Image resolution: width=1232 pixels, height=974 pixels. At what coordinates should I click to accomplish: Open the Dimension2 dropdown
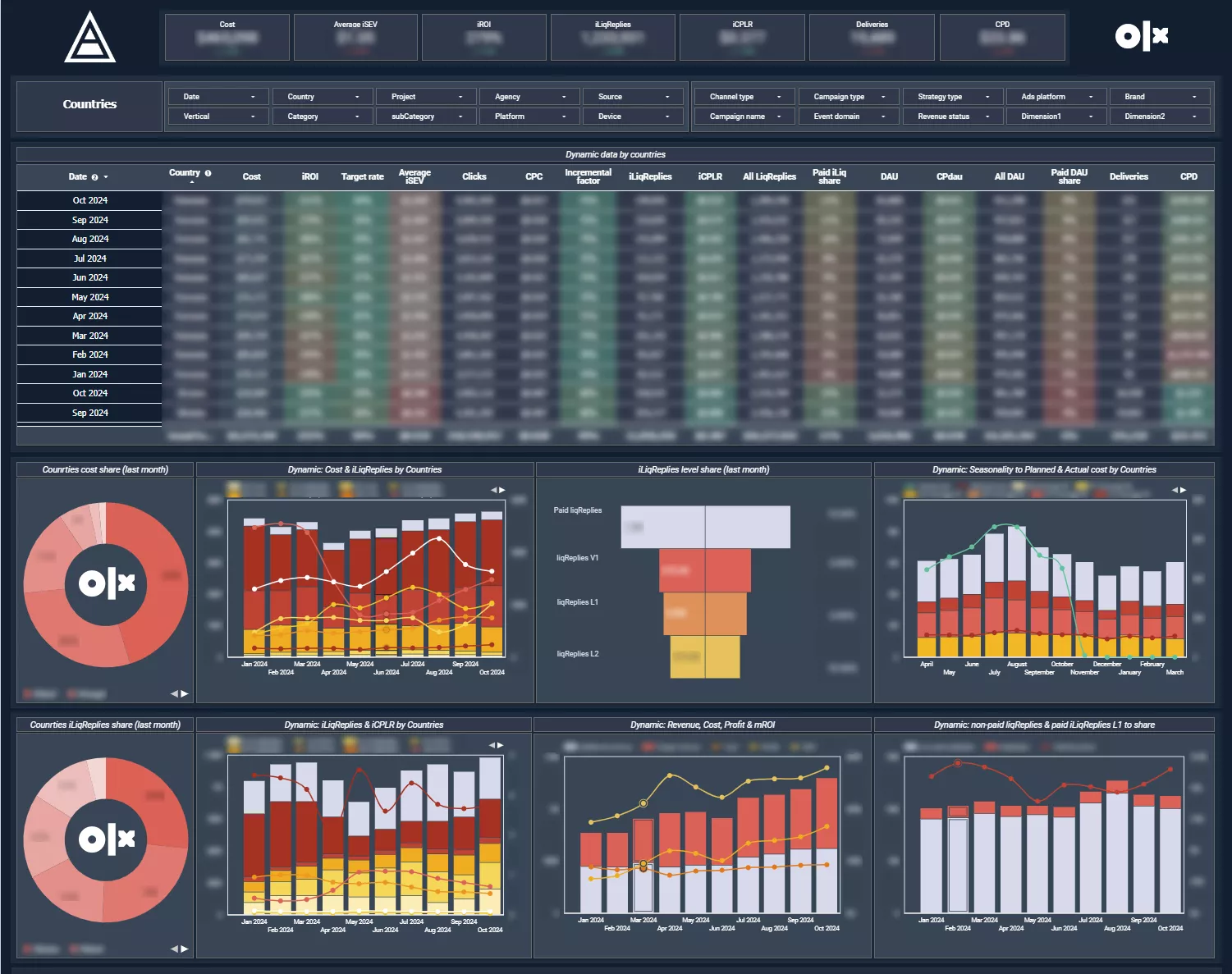[x=1160, y=117]
